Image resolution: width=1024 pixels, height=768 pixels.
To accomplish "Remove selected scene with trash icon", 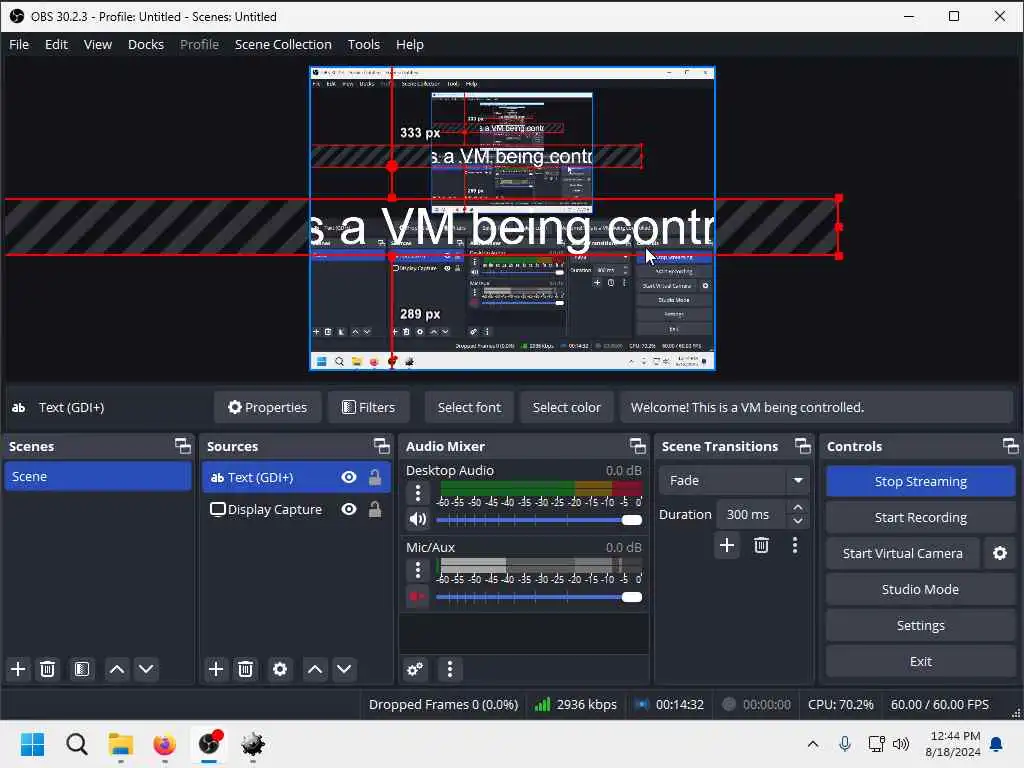I will [48, 669].
